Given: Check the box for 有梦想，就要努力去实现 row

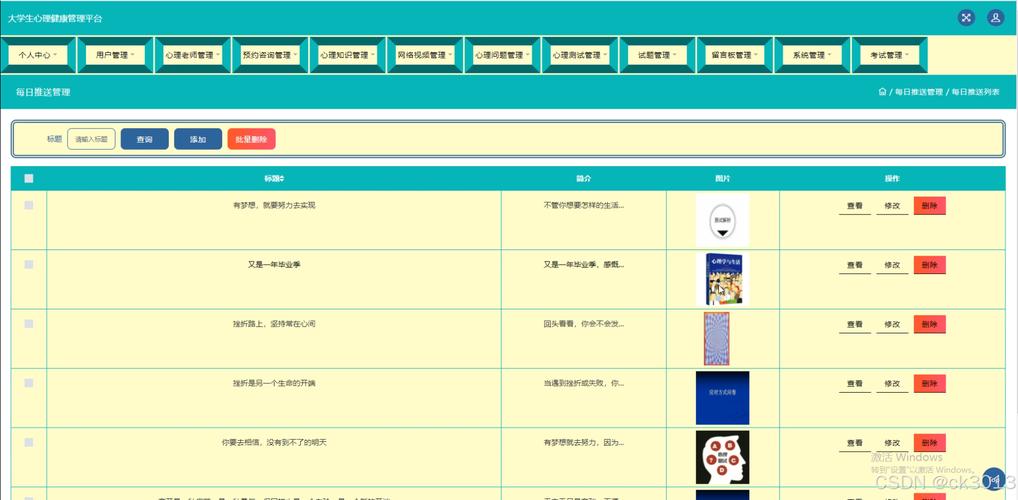Looking at the screenshot, I should (29, 205).
